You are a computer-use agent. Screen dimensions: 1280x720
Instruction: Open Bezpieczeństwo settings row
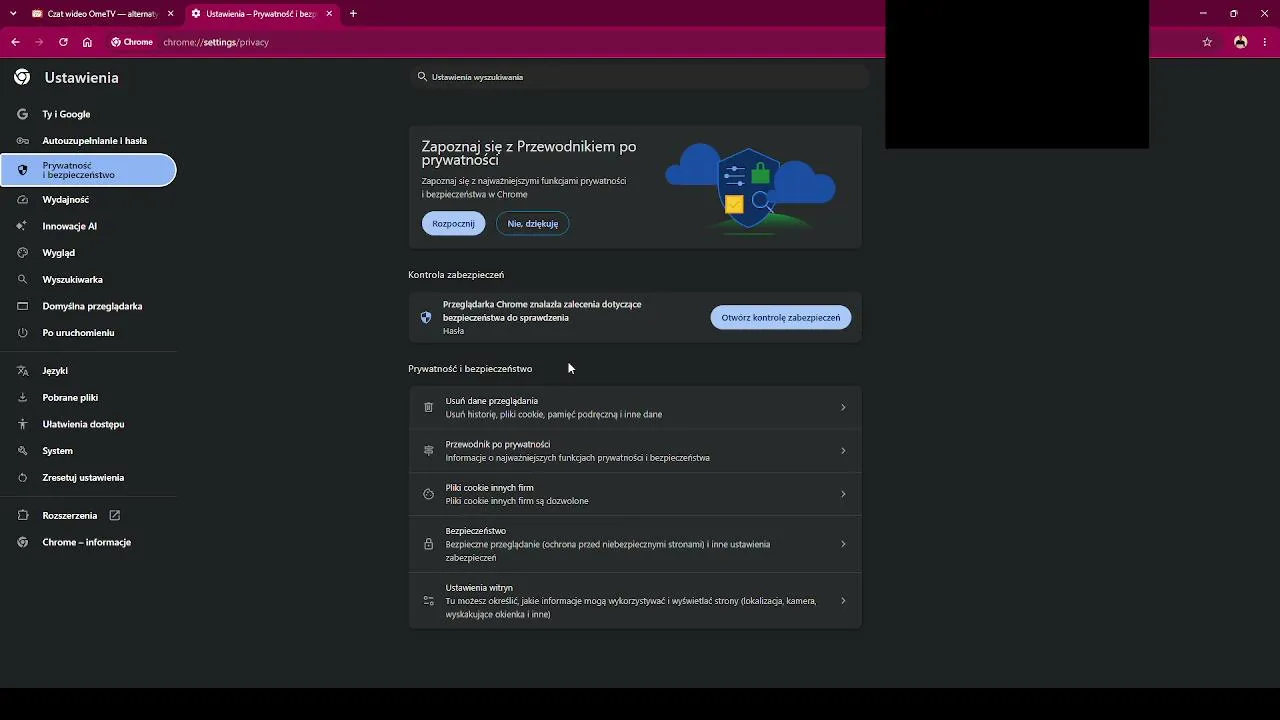tap(635, 544)
